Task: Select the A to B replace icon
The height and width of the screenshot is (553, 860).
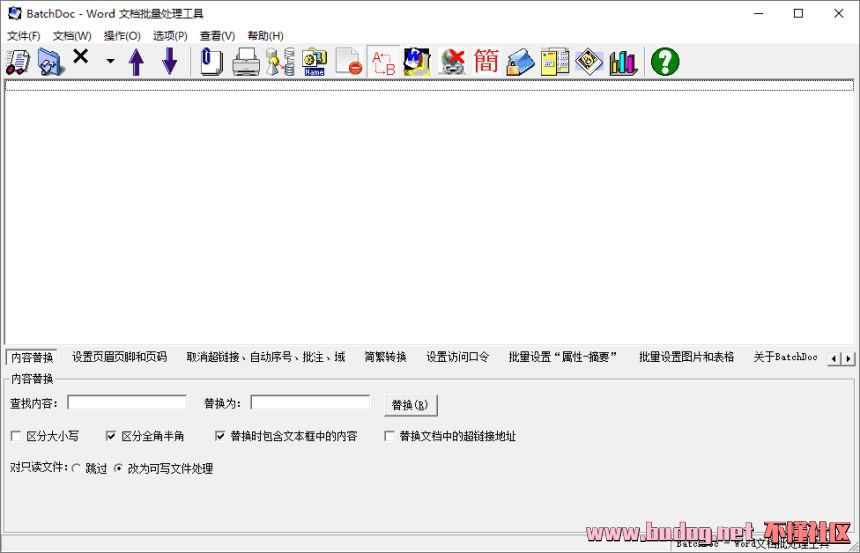Action: pos(383,61)
